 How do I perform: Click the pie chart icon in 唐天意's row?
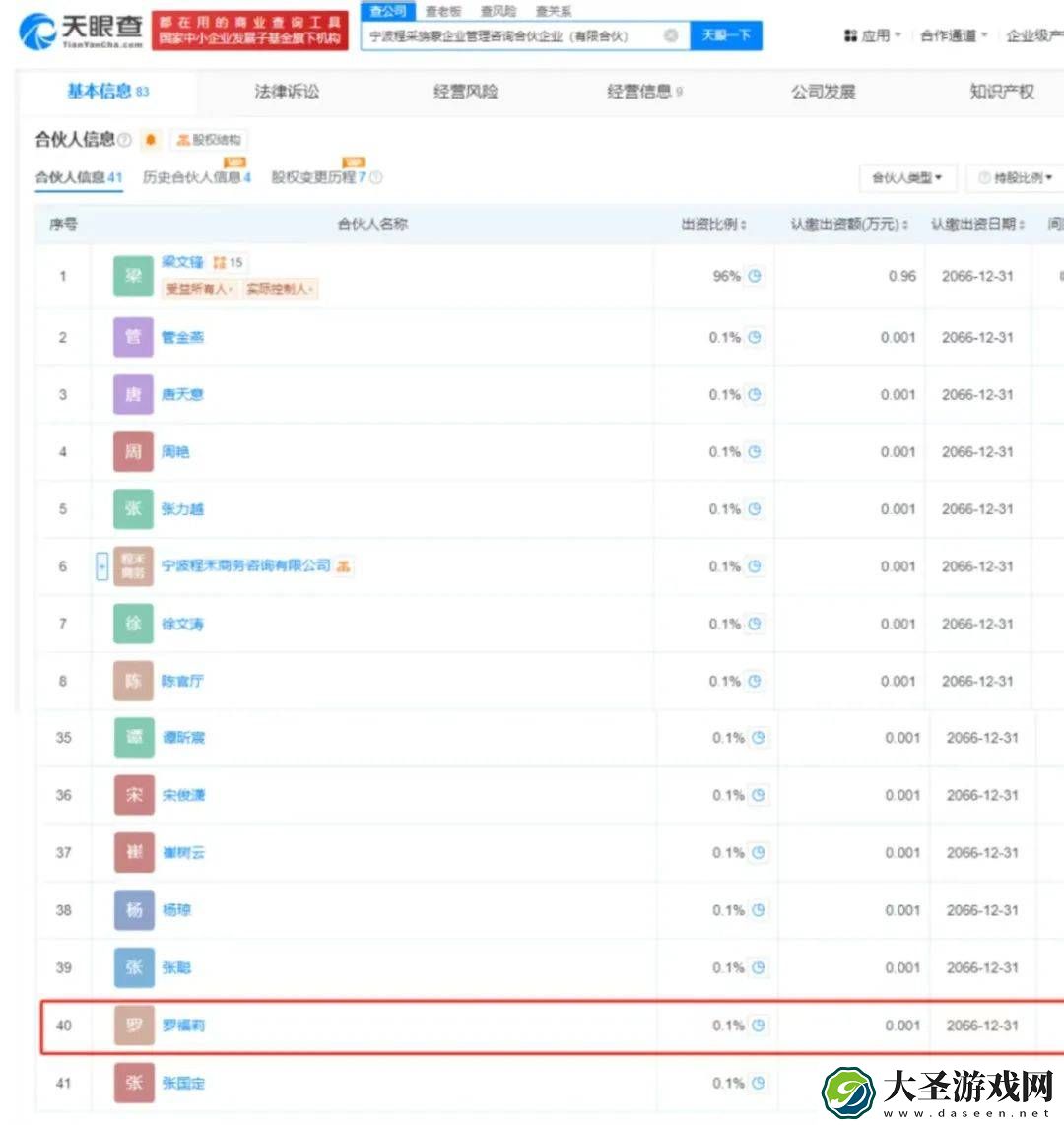click(x=754, y=395)
